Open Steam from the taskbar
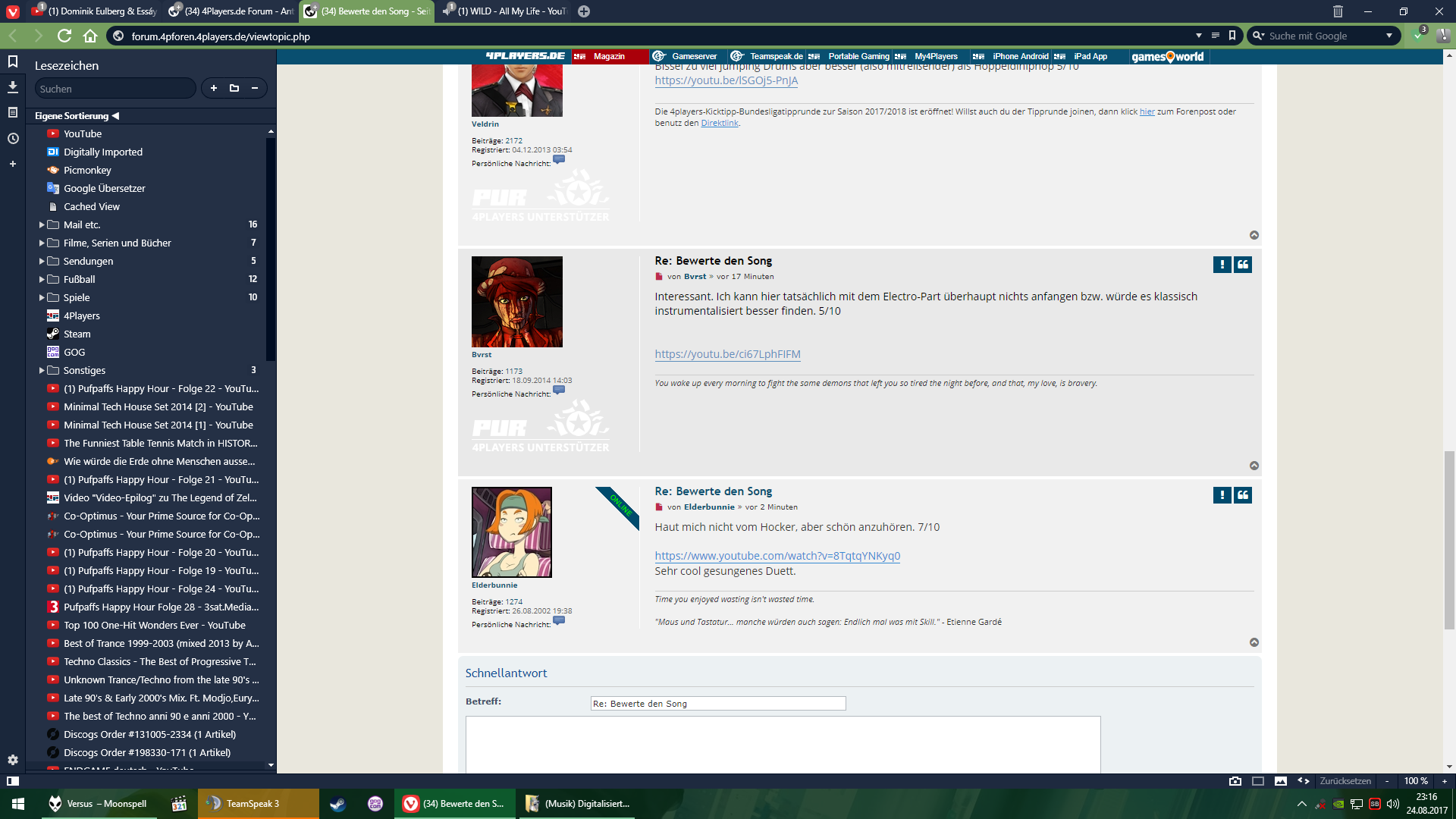 tap(337, 804)
